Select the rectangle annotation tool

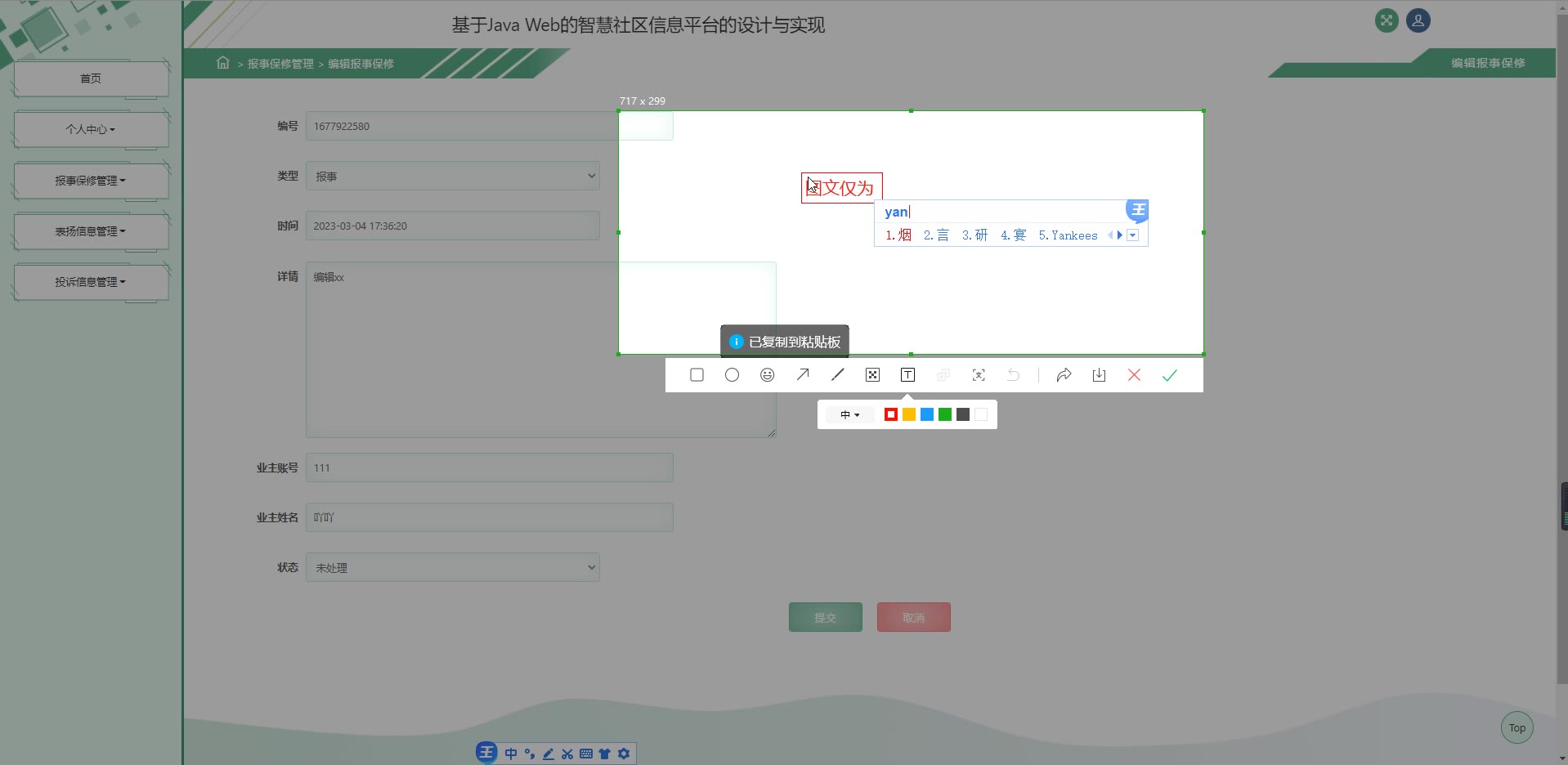pos(697,375)
